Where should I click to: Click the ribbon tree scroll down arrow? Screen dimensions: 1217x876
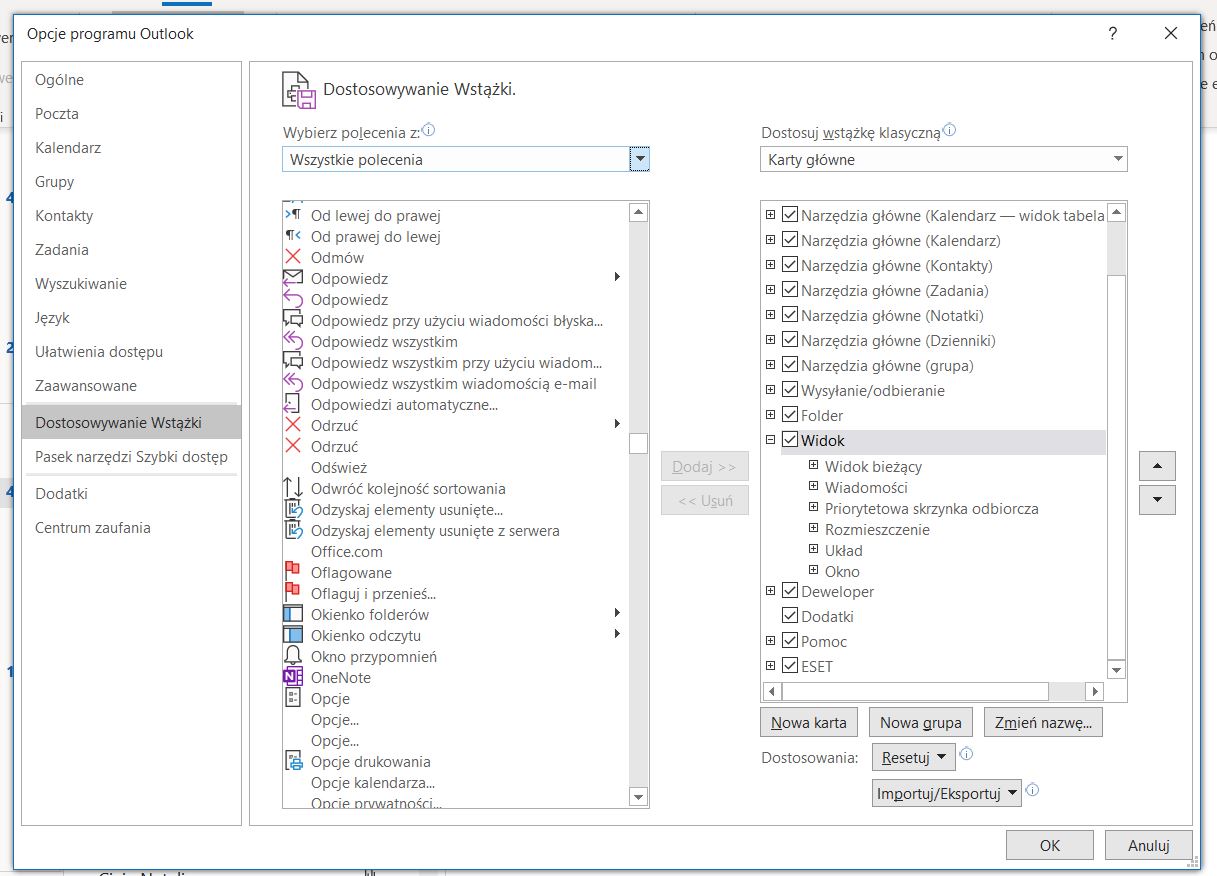(1117, 670)
